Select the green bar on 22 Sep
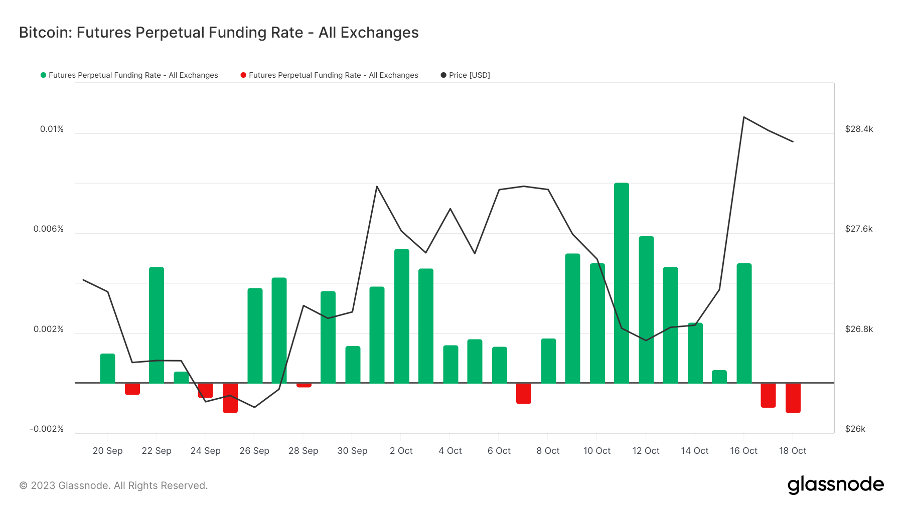The width and height of the screenshot is (904, 508). (156, 324)
